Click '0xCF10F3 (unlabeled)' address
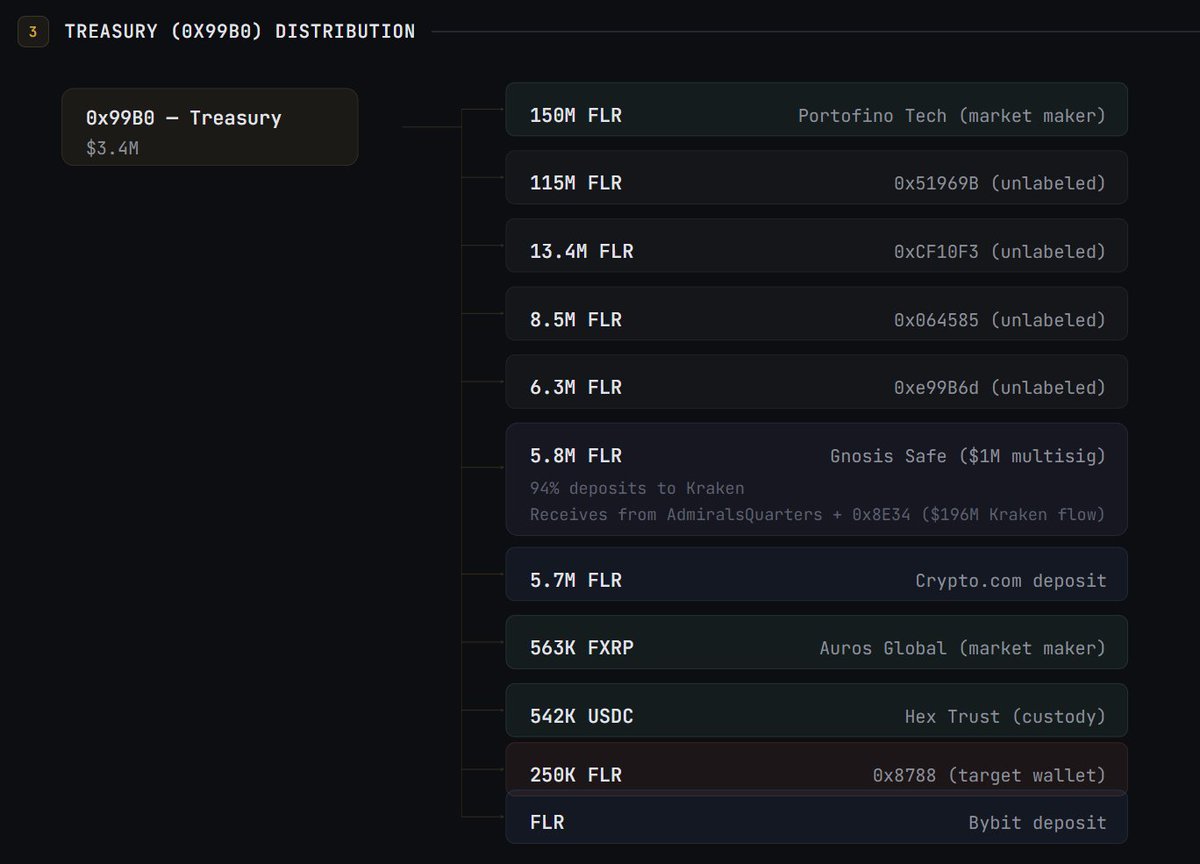 [x=1000, y=252]
